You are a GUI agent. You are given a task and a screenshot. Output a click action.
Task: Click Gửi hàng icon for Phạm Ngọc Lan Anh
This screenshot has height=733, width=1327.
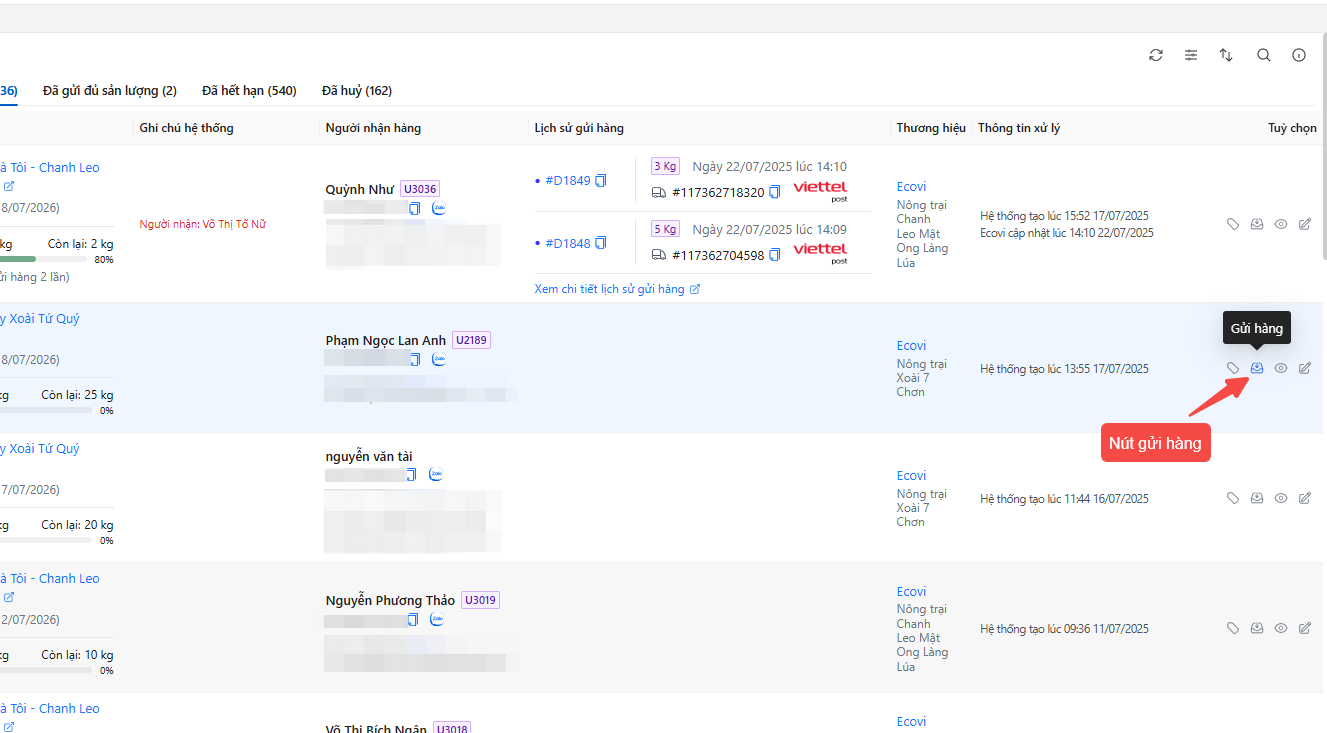click(x=1257, y=368)
